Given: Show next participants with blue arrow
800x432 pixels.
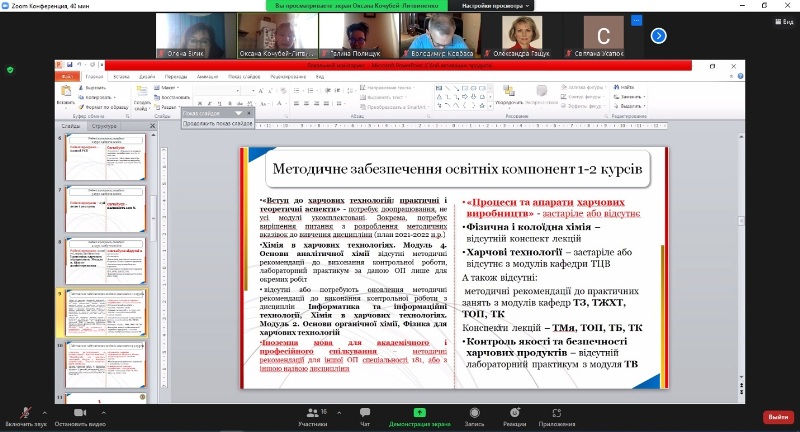Looking at the screenshot, I should pyautogui.click(x=659, y=35).
